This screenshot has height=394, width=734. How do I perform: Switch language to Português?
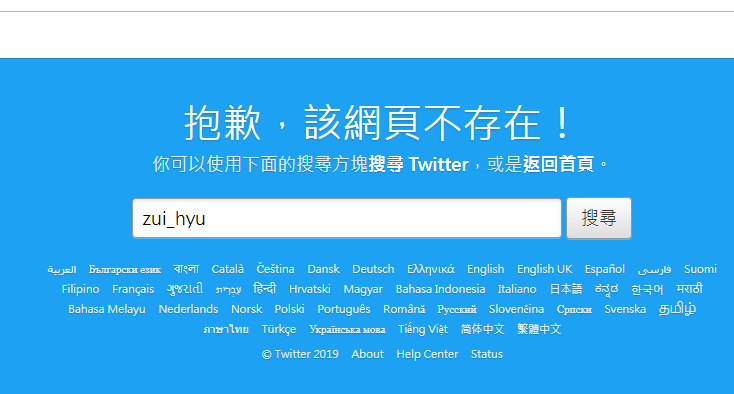point(344,309)
